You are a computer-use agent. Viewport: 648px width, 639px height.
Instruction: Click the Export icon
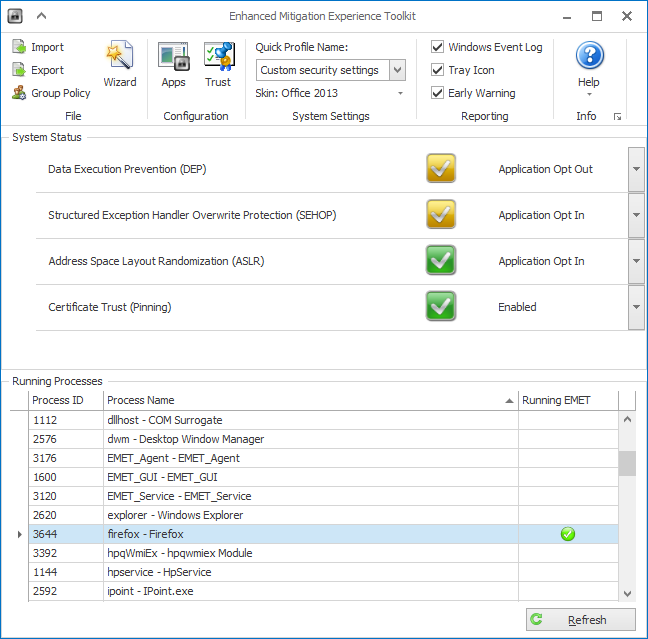20,70
